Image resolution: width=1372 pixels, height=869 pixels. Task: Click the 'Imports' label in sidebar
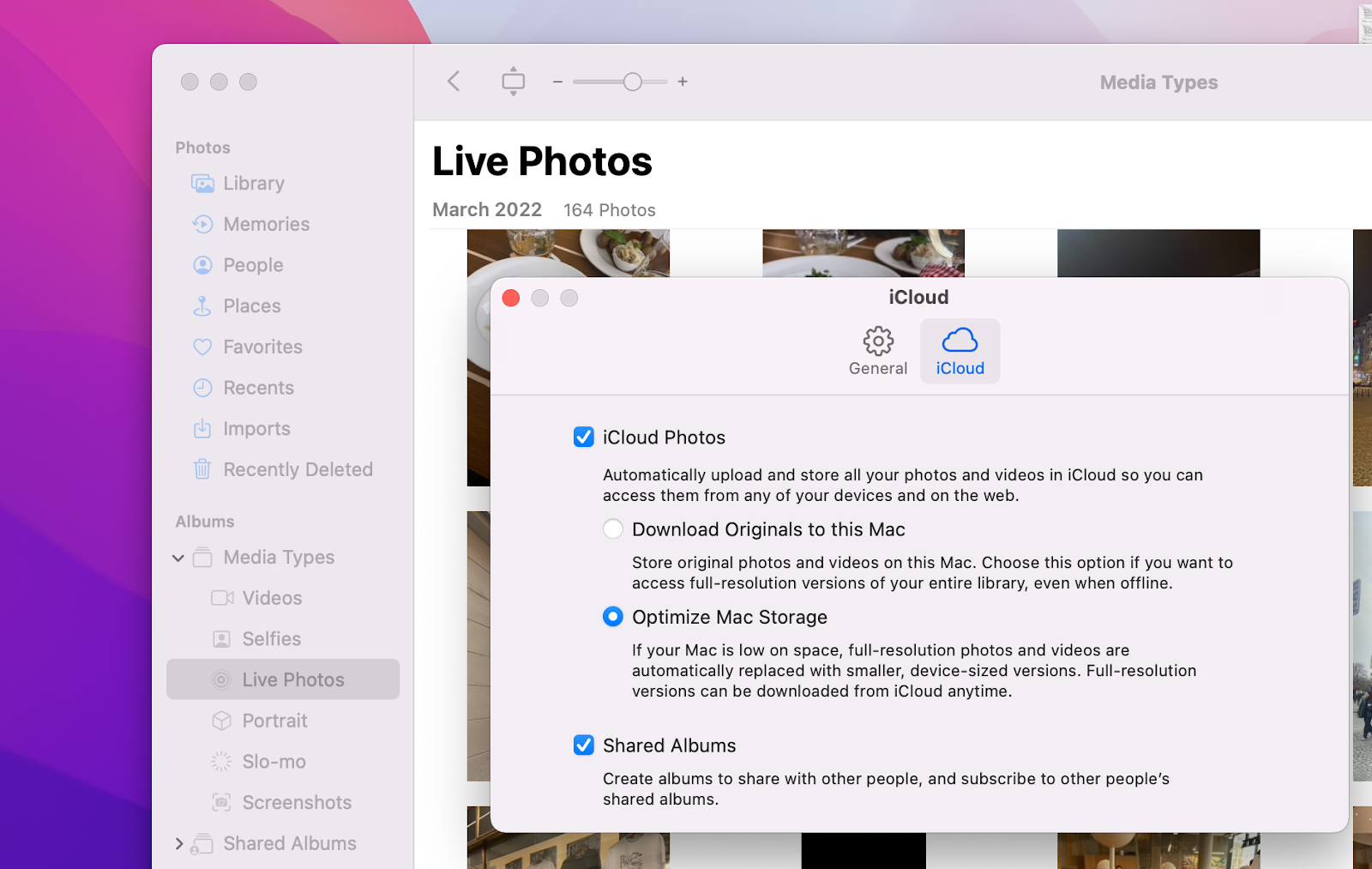point(257,429)
